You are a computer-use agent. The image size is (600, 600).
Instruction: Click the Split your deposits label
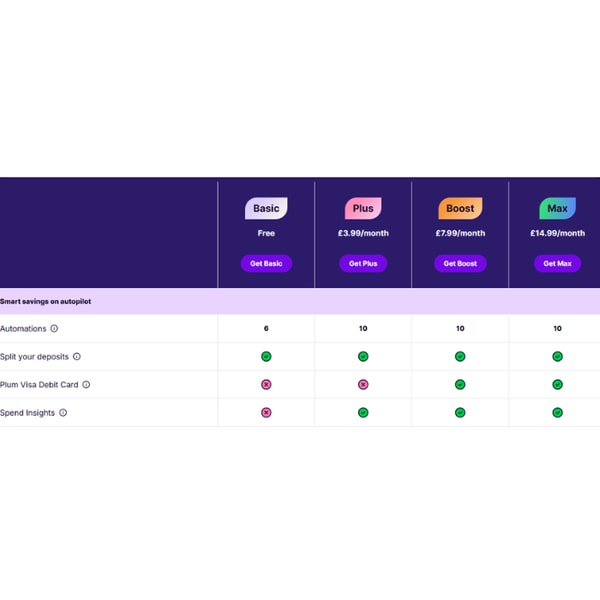click(34, 357)
